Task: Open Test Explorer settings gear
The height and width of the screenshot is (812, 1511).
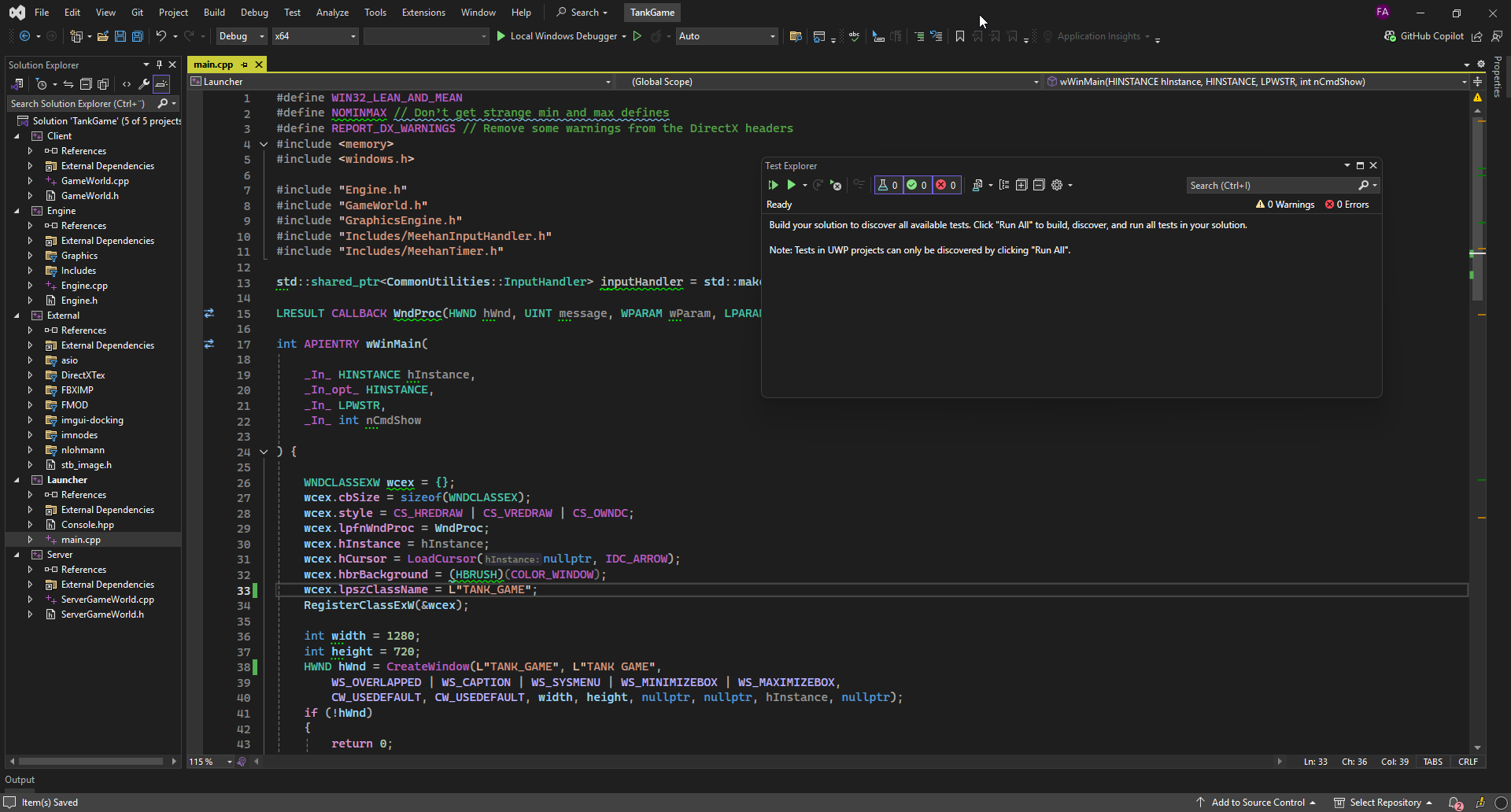Action: tap(1057, 185)
